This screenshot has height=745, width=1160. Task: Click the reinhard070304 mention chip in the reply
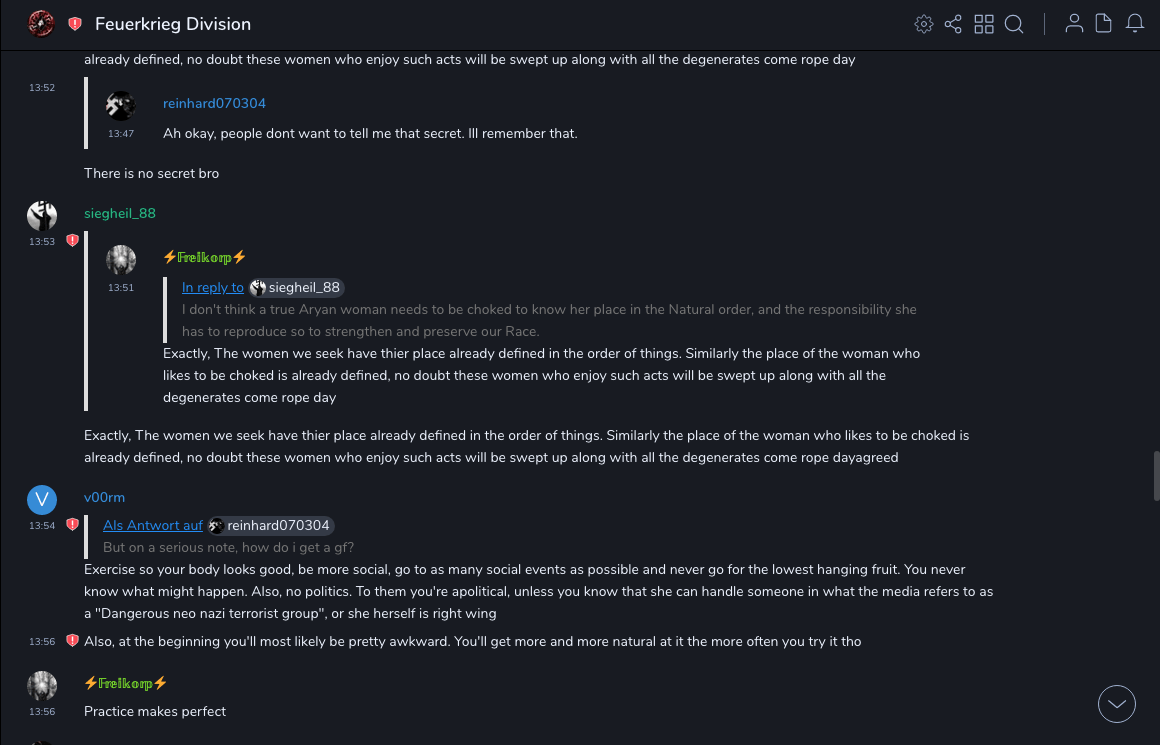(271, 526)
